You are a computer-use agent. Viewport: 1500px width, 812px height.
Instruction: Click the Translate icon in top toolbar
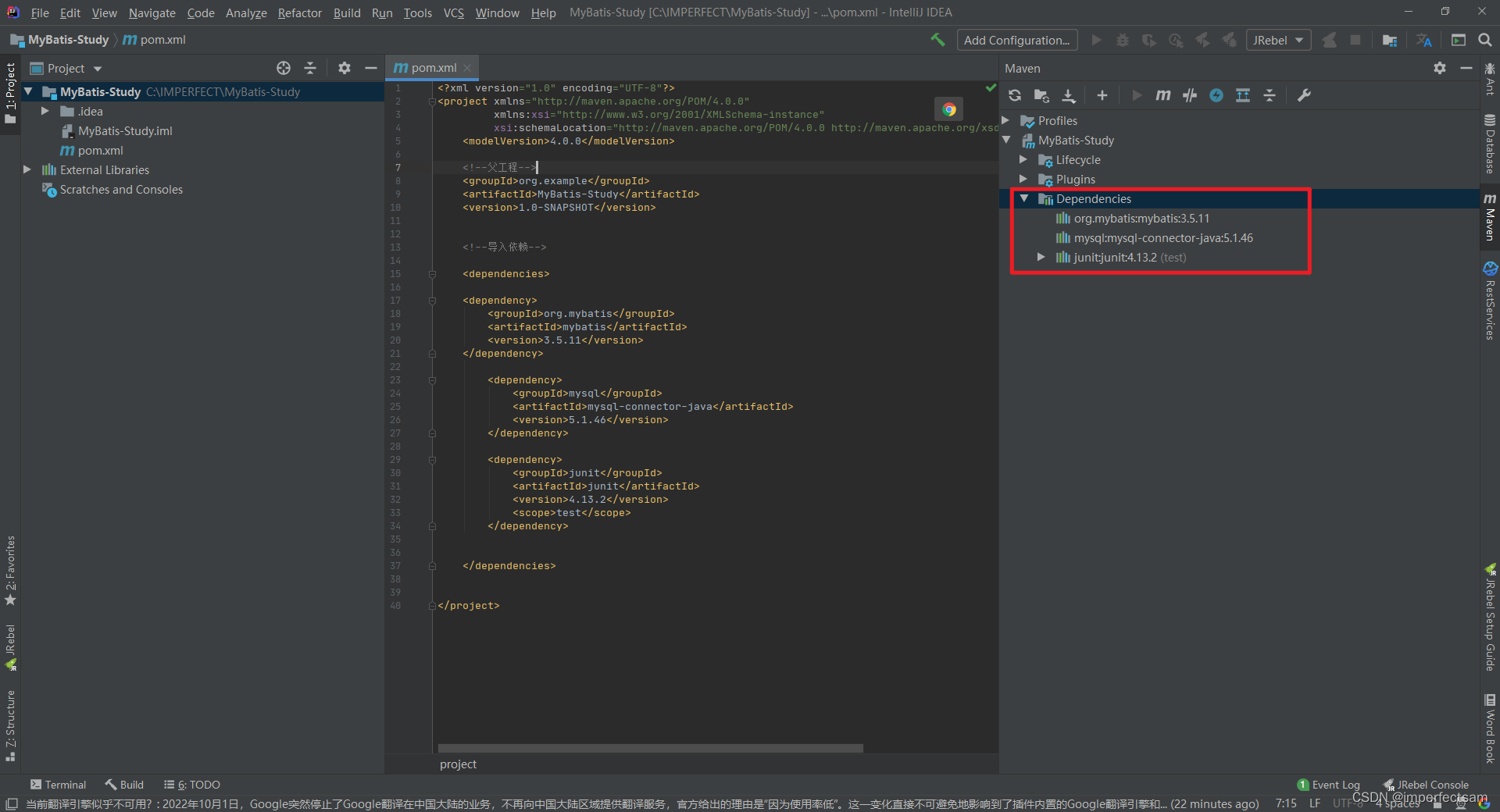pos(1424,40)
